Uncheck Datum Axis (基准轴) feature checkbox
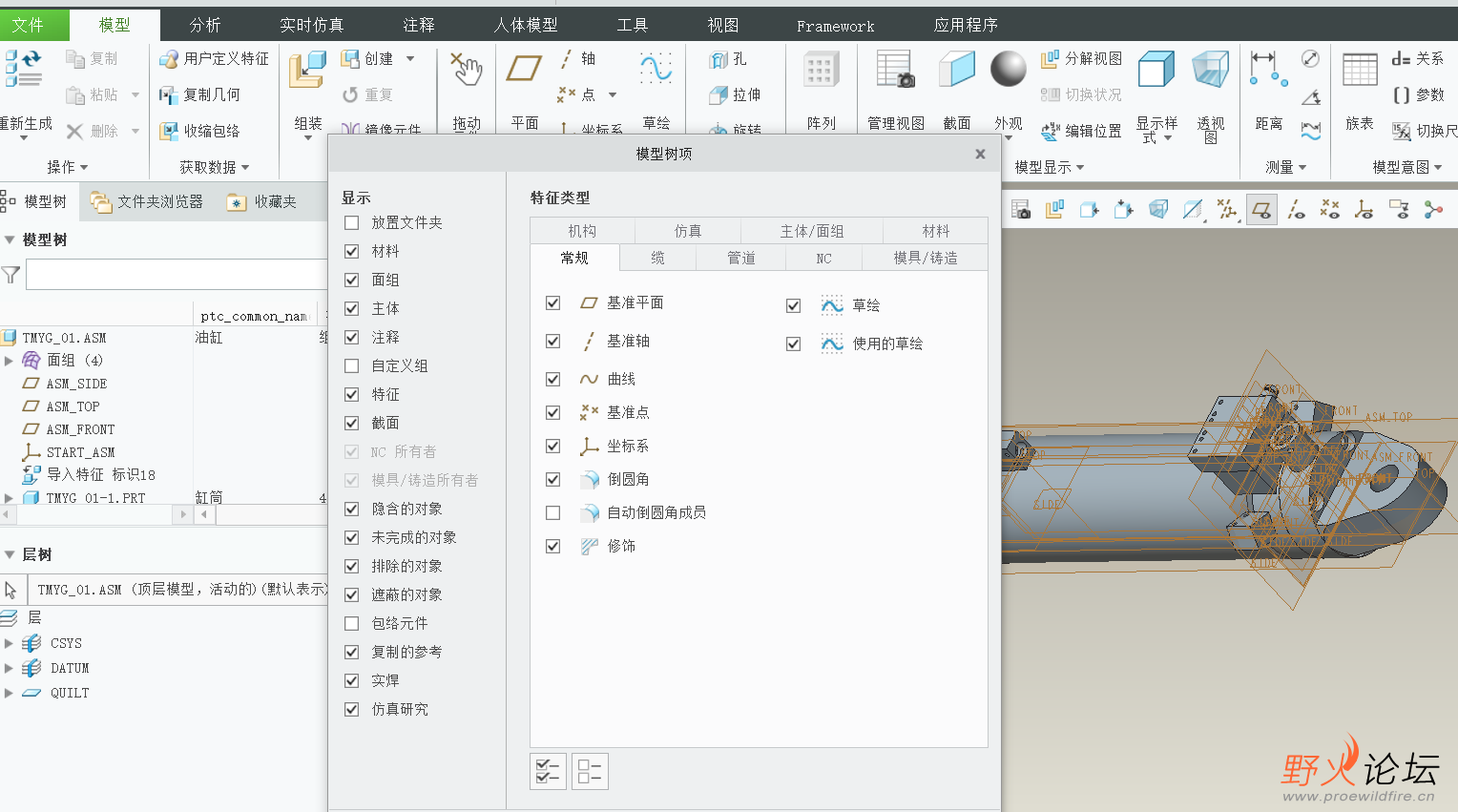Image resolution: width=1458 pixels, height=812 pixels. (x=552, y=341)
